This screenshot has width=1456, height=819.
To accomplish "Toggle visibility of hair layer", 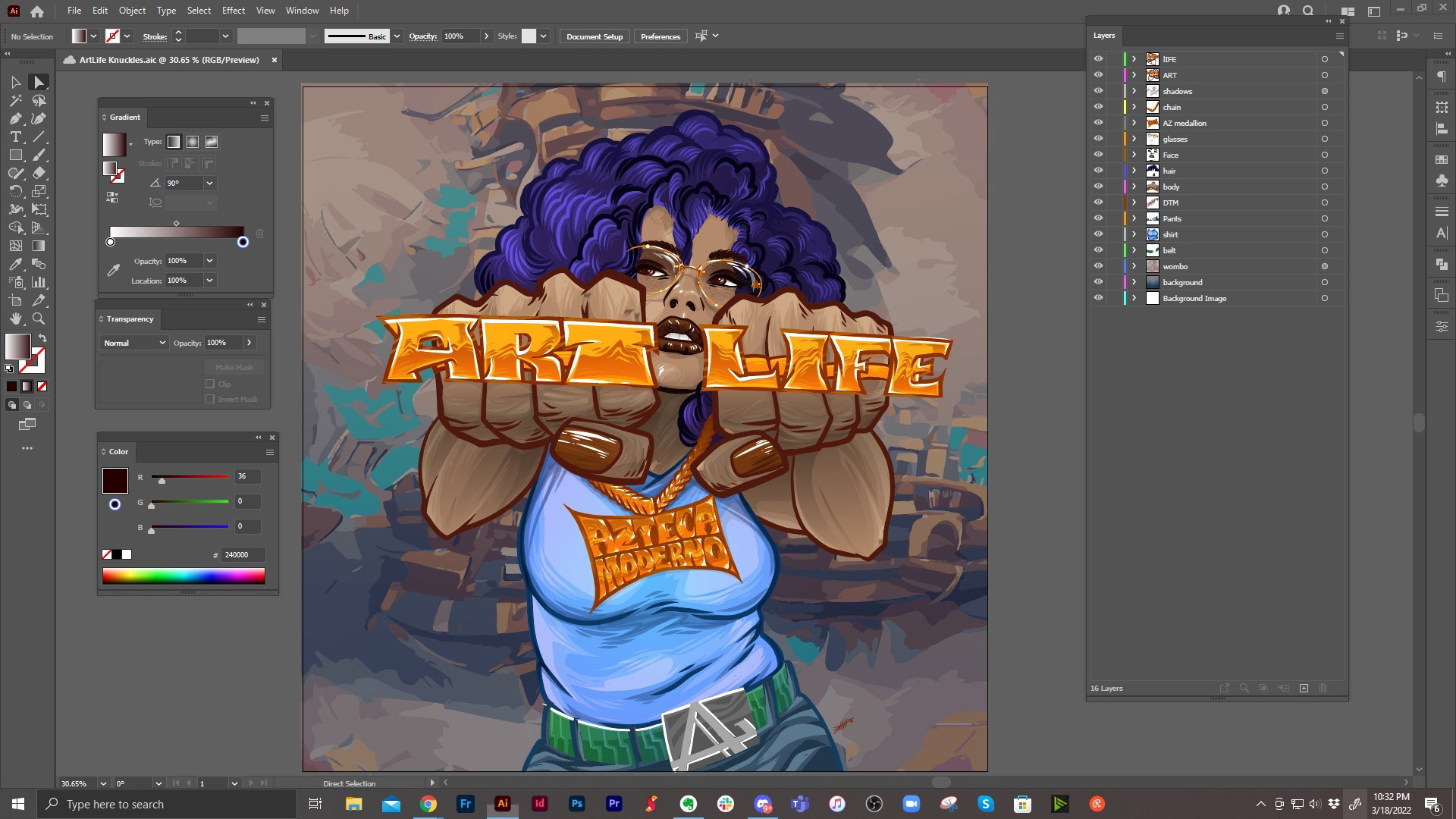I will 1098,171.
